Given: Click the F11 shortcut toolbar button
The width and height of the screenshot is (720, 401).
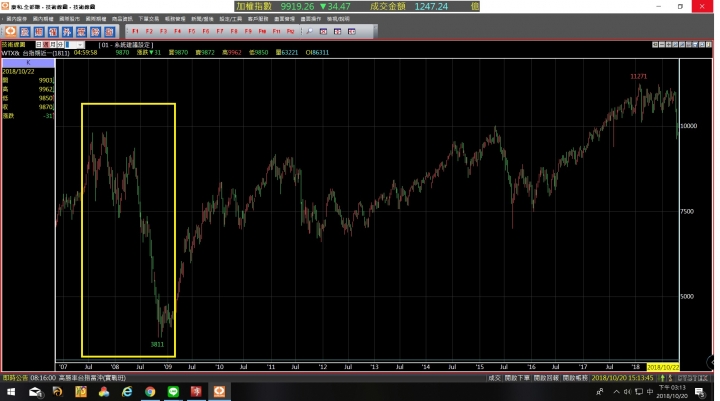Looking at the screenshot, I should pyautogui.click(x=276, y=31).
